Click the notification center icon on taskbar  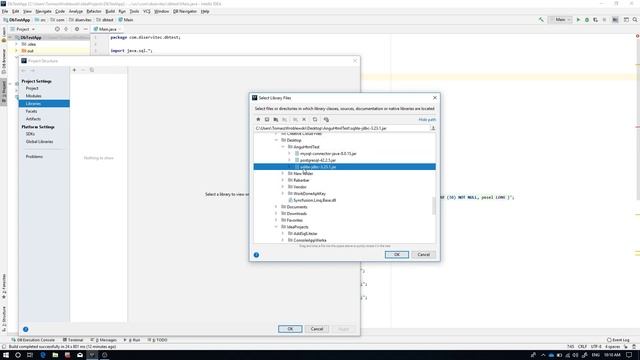629,355
